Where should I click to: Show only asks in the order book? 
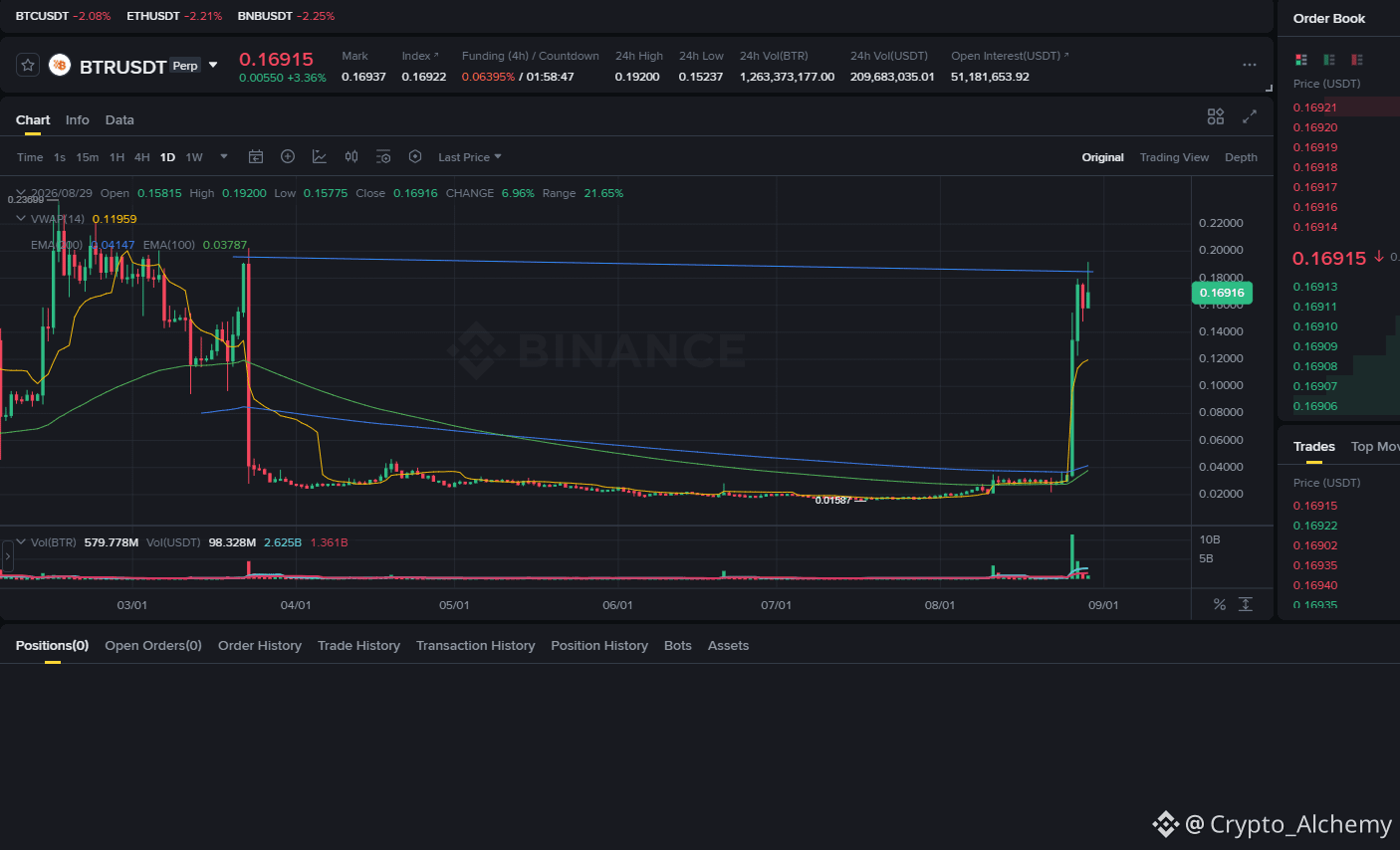[1357, 60]
